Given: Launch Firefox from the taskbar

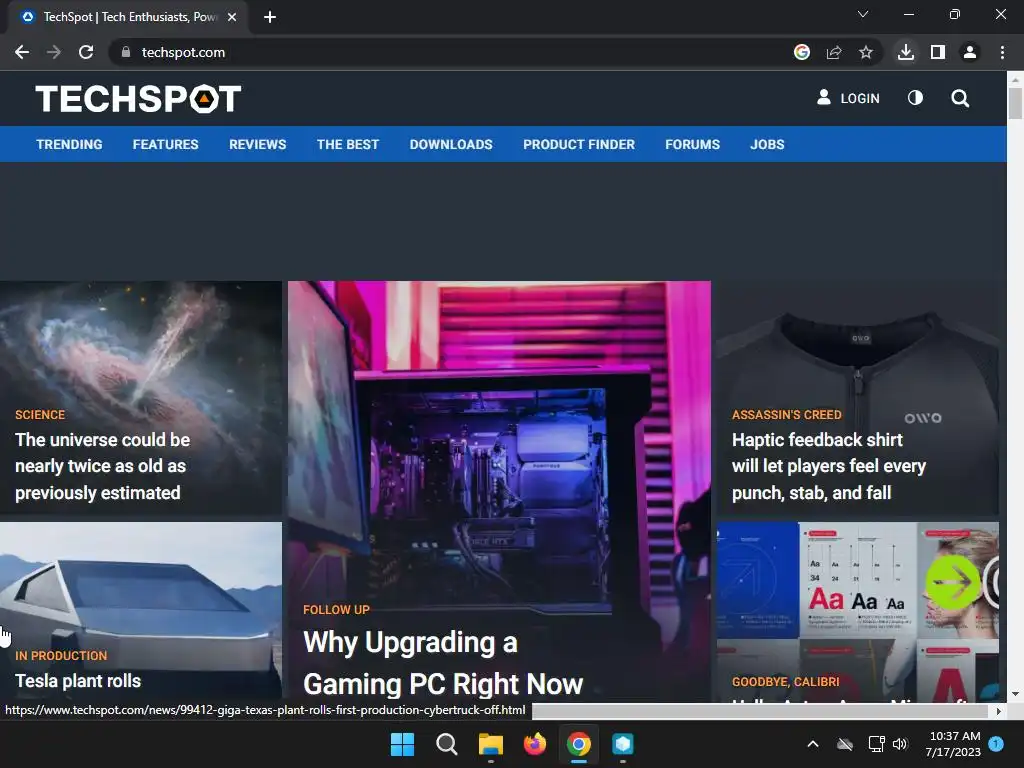Looking at the screenshot, I should click(x=535, y=744).
